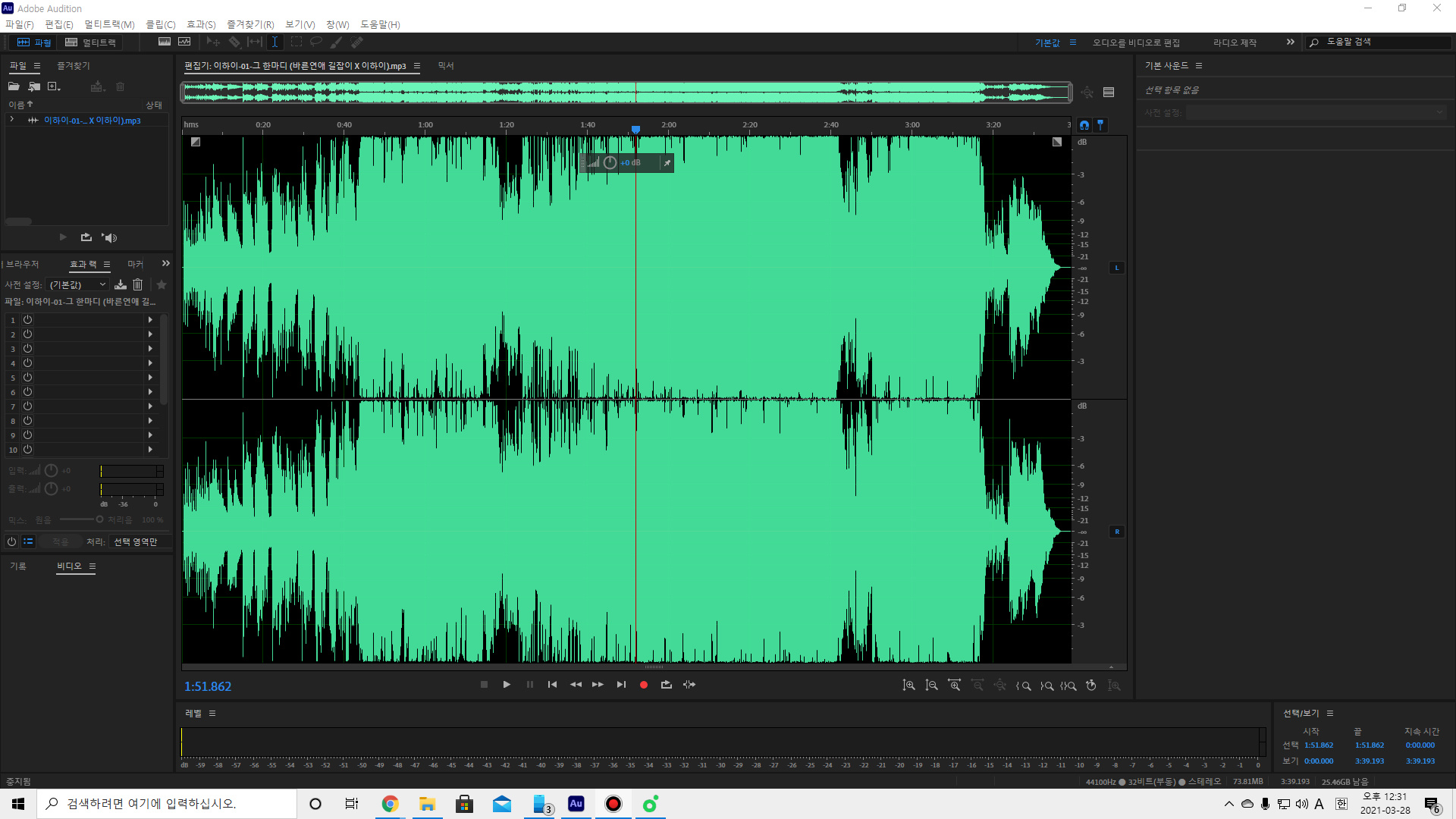This screenshot has height=819, width=1456.
Task: Toggle loop playback in transport controls
Action: (667, 685)
